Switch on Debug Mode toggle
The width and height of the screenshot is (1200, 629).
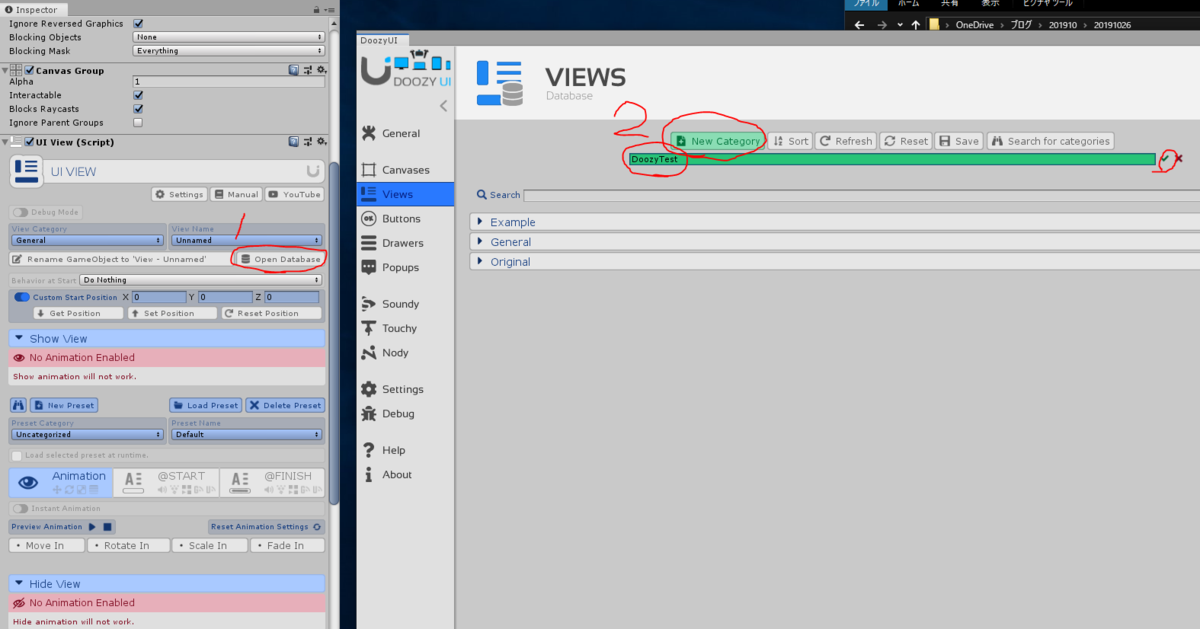20,212
